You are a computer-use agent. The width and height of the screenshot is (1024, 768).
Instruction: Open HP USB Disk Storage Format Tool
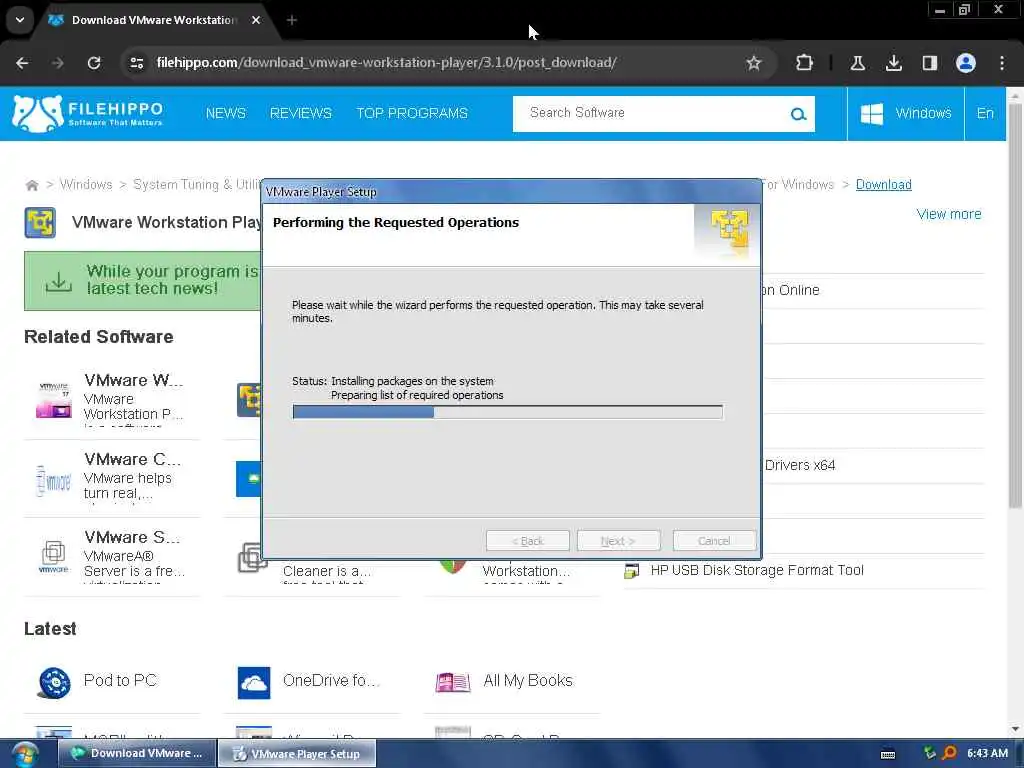pyautogui.click(x=757, y=570)
